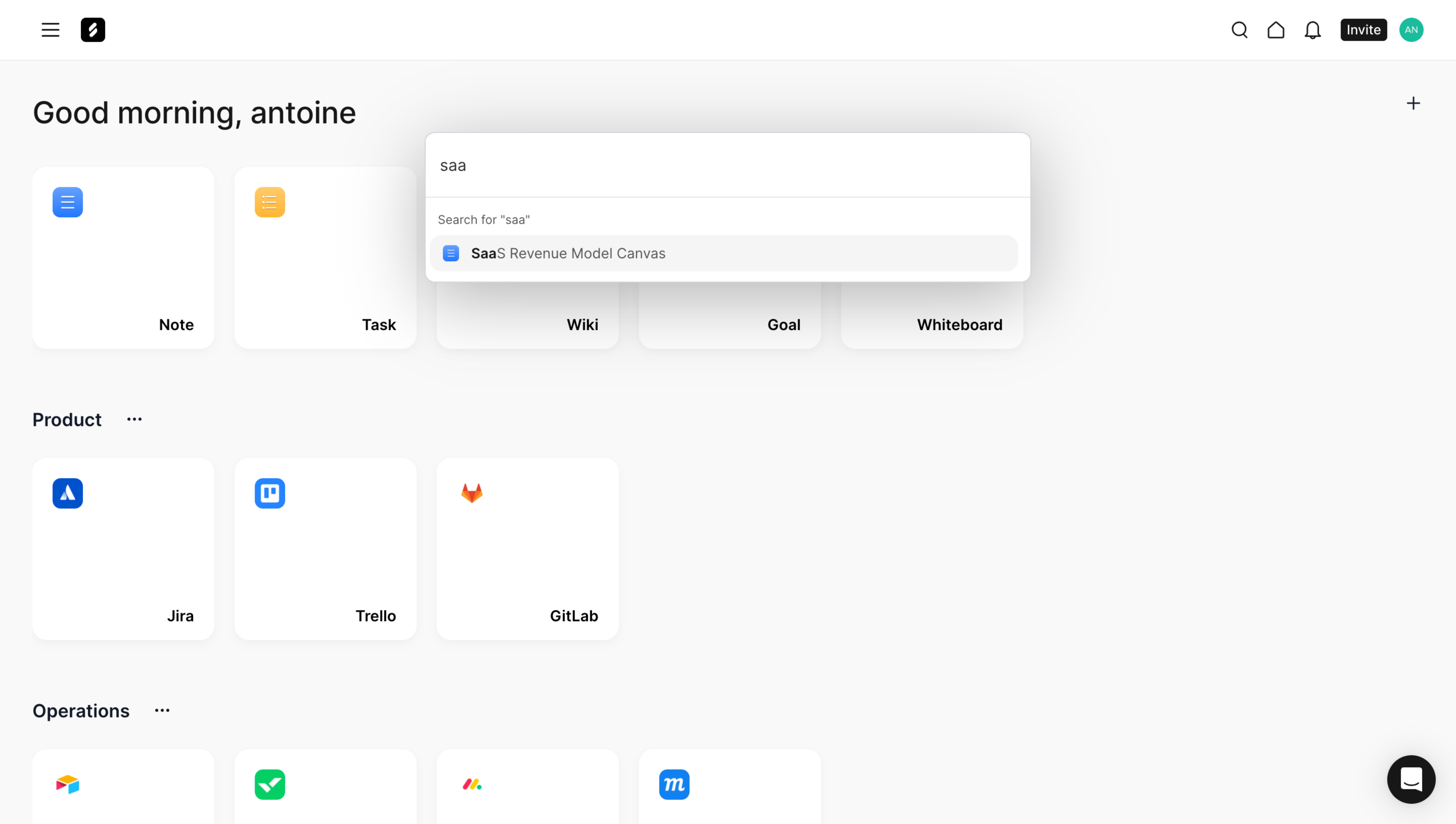Open the hamburger menu
Viewport: 1456px width, 824px height.
point(50,30)
